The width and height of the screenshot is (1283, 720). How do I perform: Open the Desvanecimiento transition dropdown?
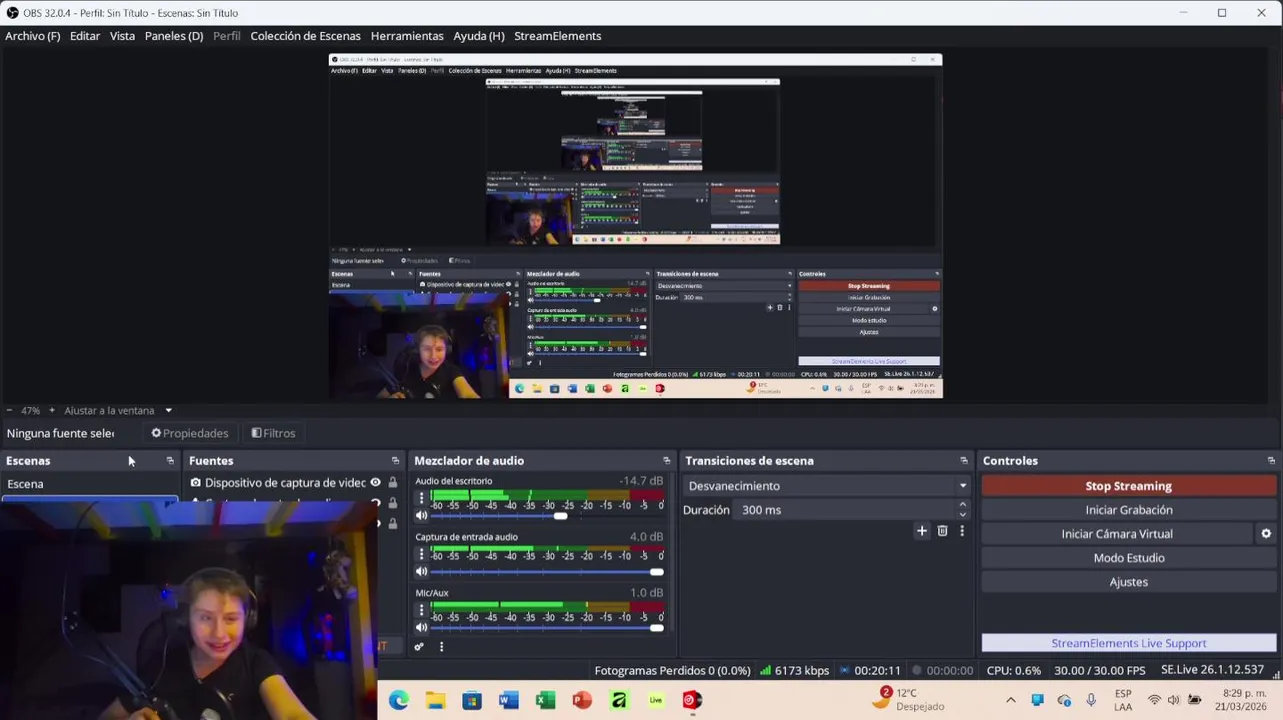point(826,486)
